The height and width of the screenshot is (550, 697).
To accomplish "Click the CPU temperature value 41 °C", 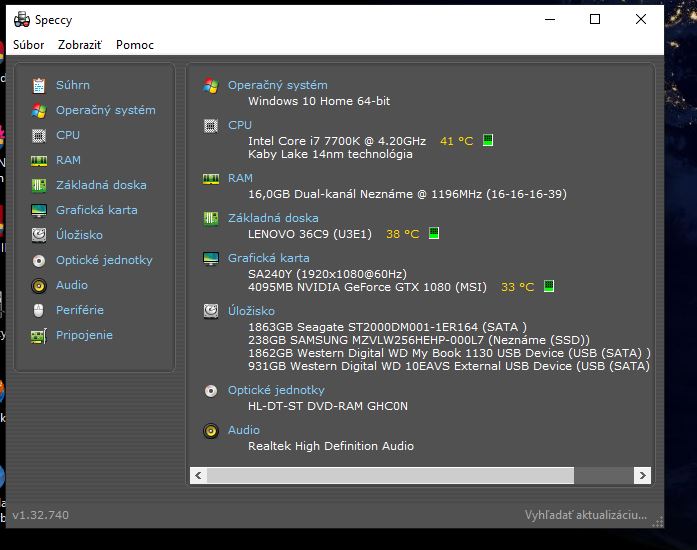I will click(x=457, y=141).
